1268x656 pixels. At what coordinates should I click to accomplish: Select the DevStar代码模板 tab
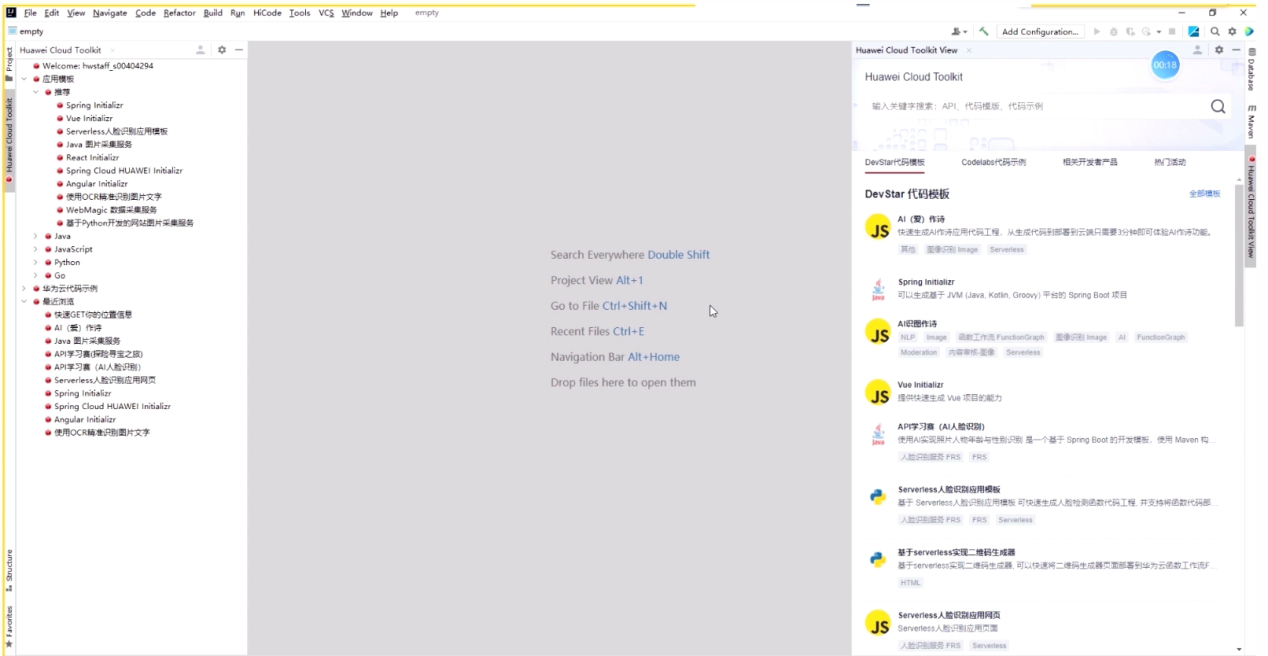point(895,162)
